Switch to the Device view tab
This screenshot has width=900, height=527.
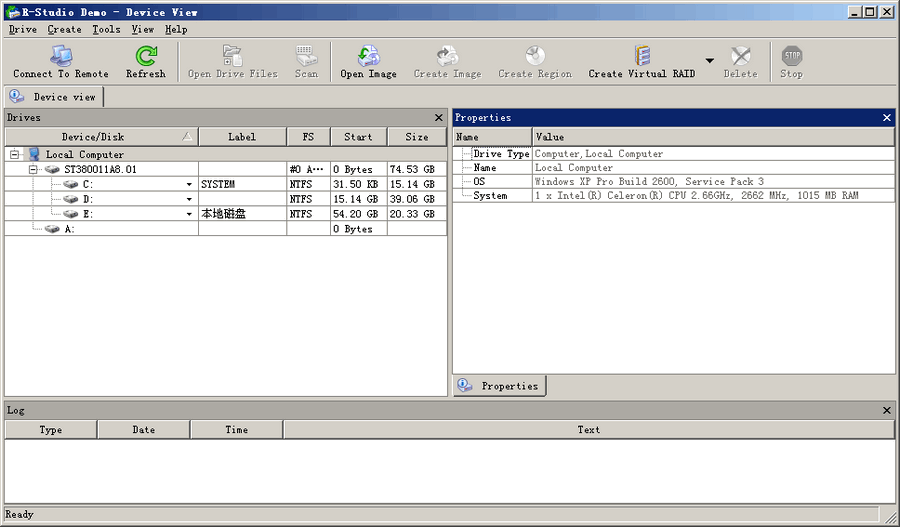[x=55, y=97]
